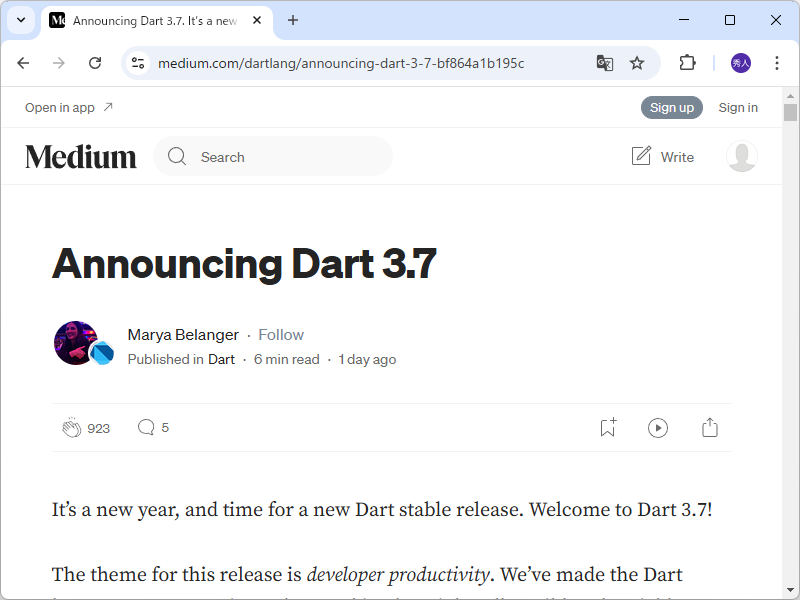Open Chrome's three-dot menu
Screen dimensions: 800x600
coord(777,62)
